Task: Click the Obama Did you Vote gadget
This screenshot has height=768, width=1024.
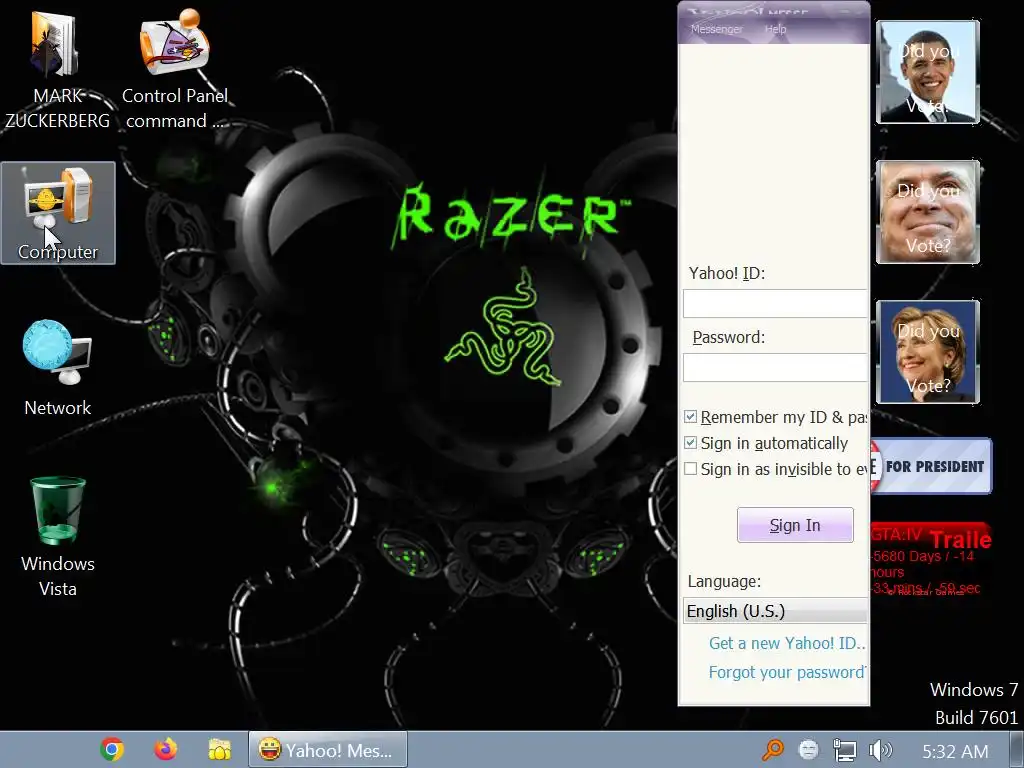Action: (927, 72)
